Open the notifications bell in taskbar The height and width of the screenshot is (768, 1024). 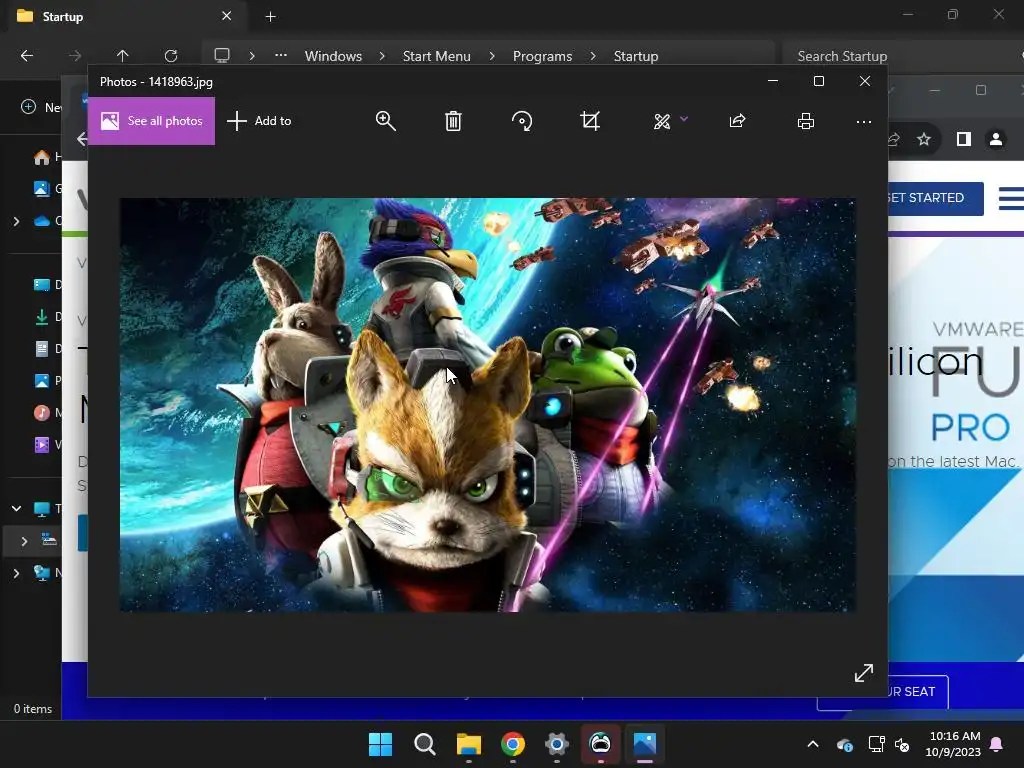pos(997,744)
